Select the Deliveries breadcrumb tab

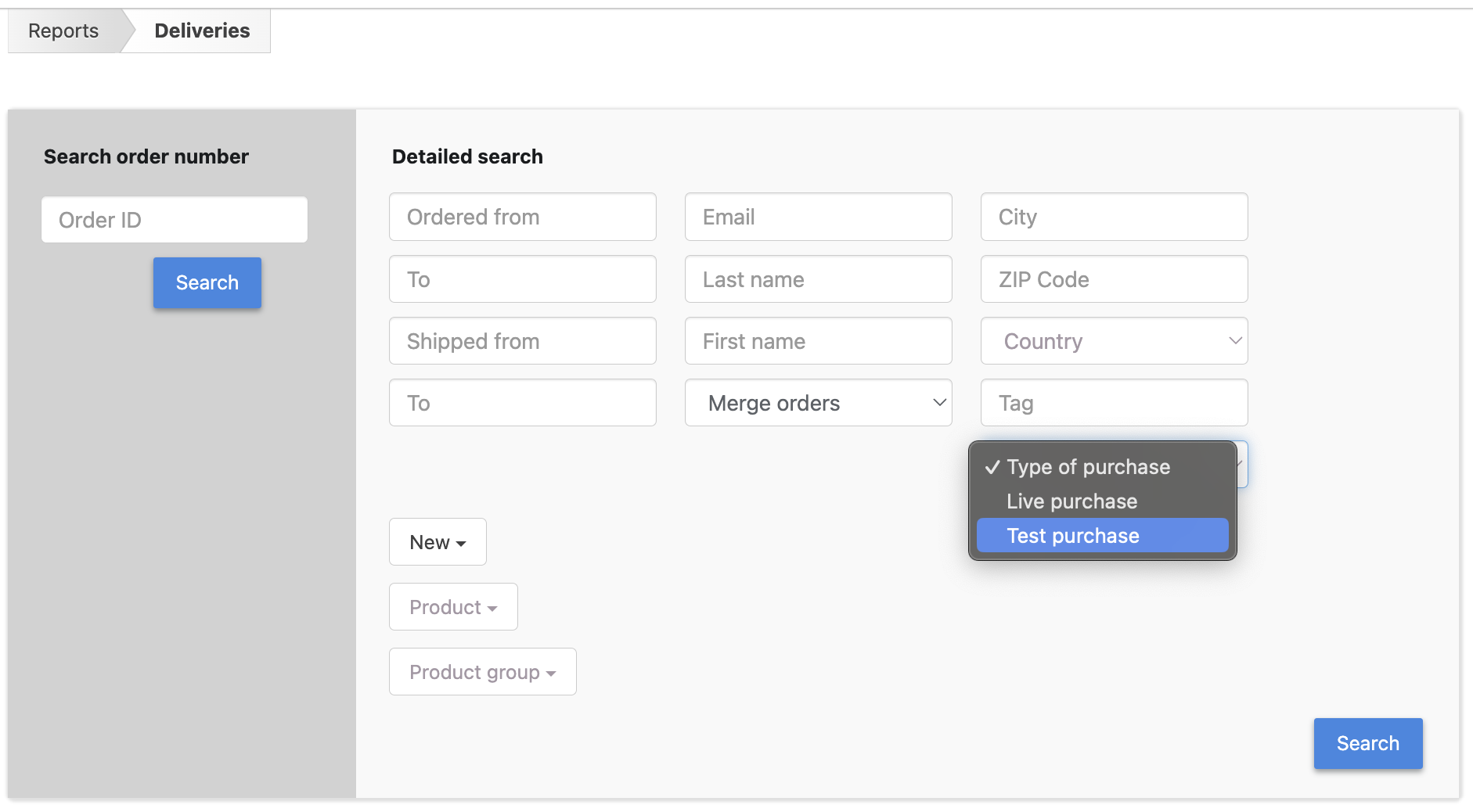[x=202, y=31]
